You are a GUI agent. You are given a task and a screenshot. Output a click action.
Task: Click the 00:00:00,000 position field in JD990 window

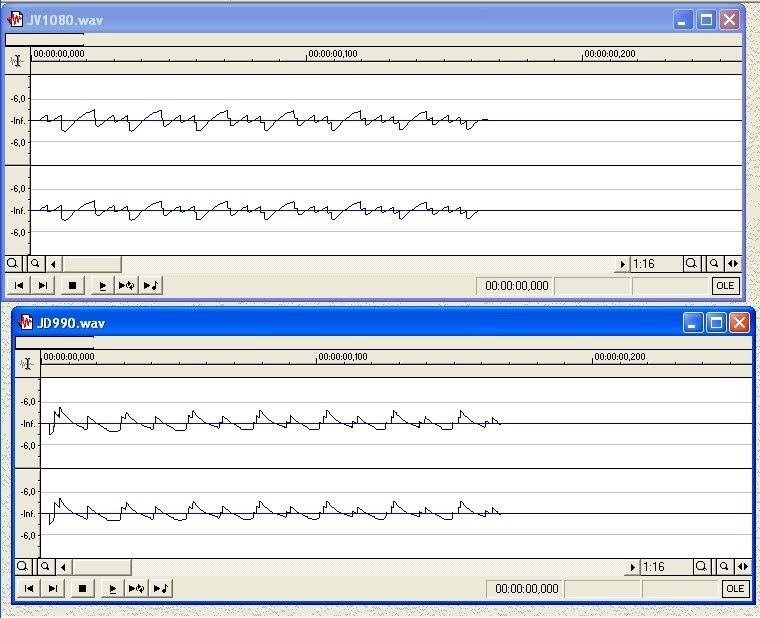[525, 588]
